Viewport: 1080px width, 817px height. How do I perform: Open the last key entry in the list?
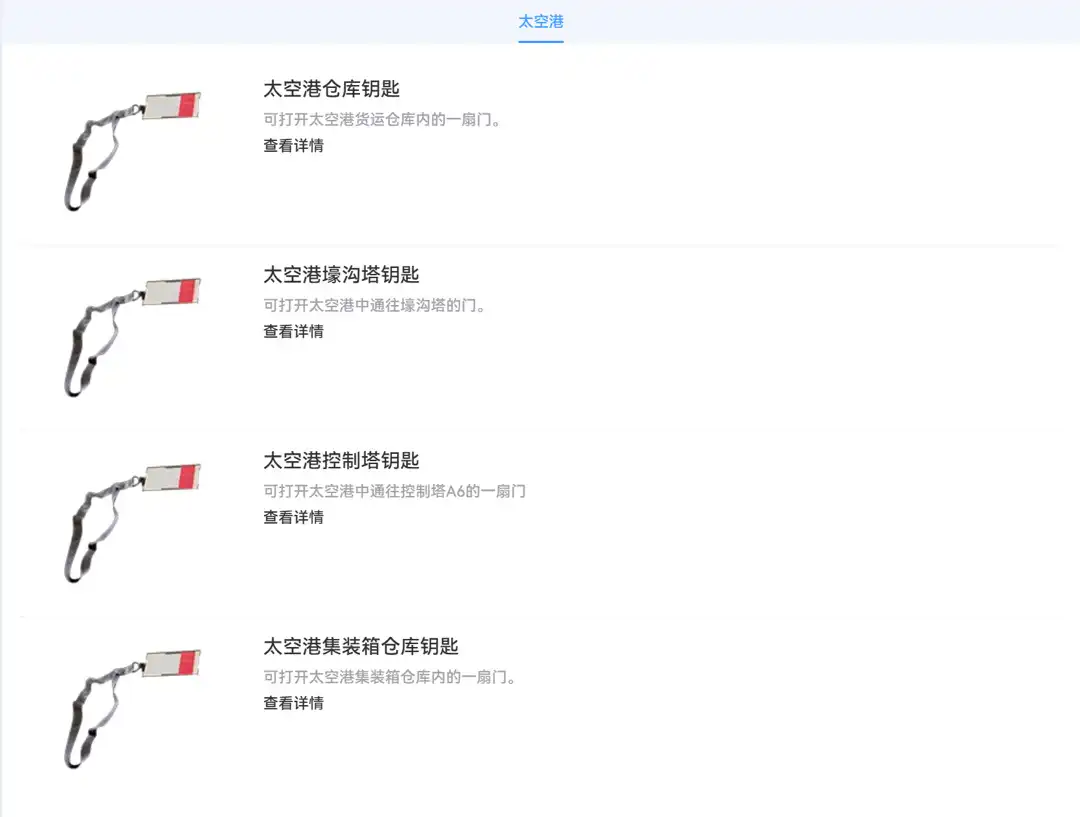293,703
